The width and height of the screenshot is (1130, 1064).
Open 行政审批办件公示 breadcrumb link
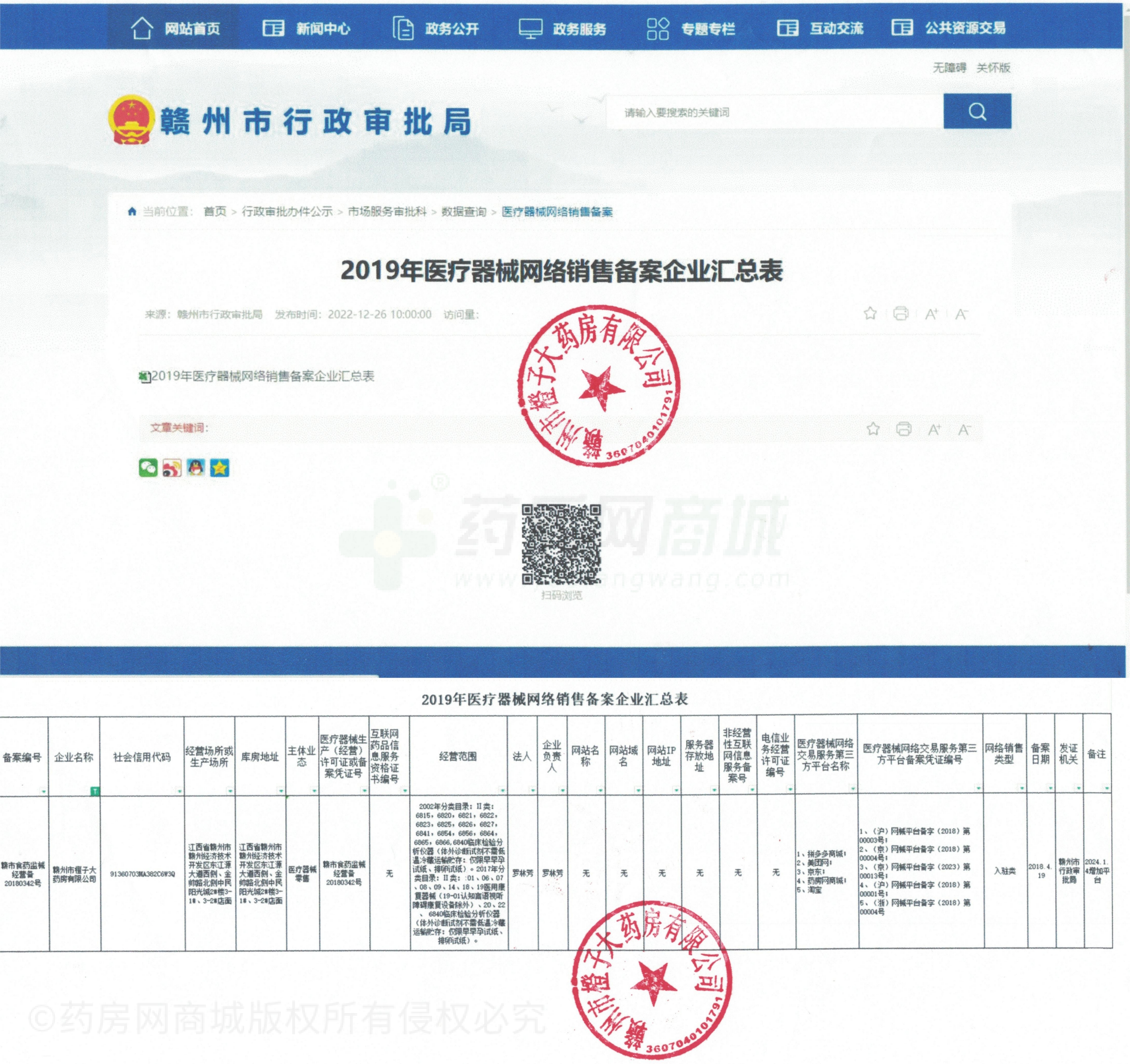click(287, 211)
